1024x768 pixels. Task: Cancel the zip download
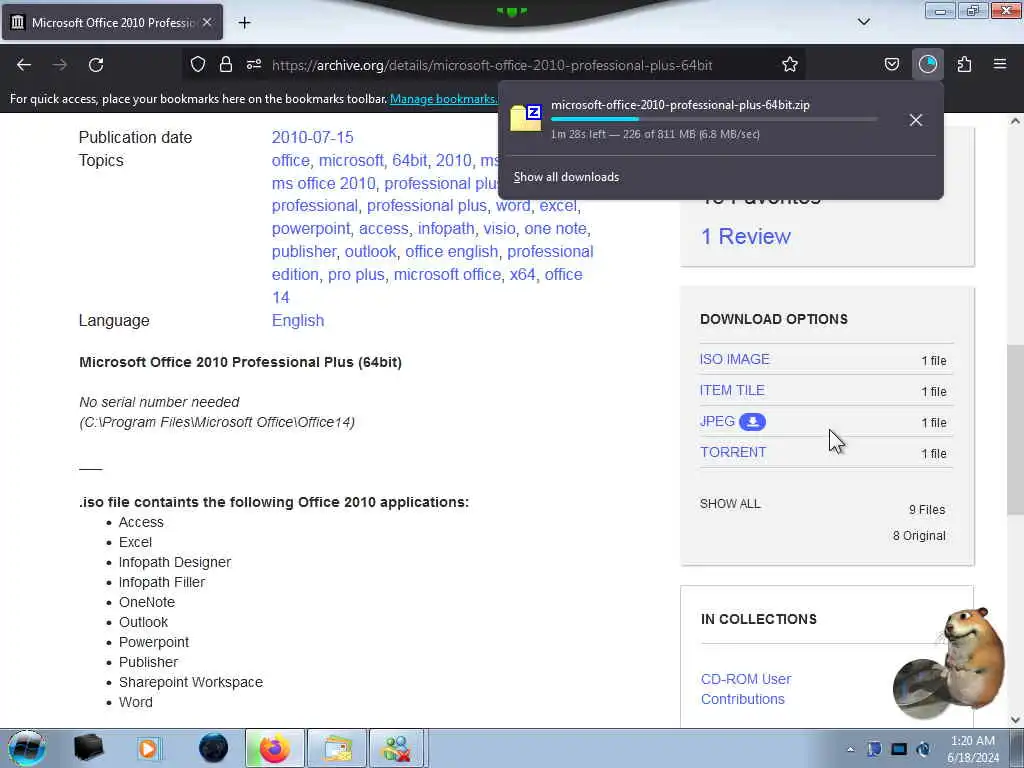coord(916,120)
